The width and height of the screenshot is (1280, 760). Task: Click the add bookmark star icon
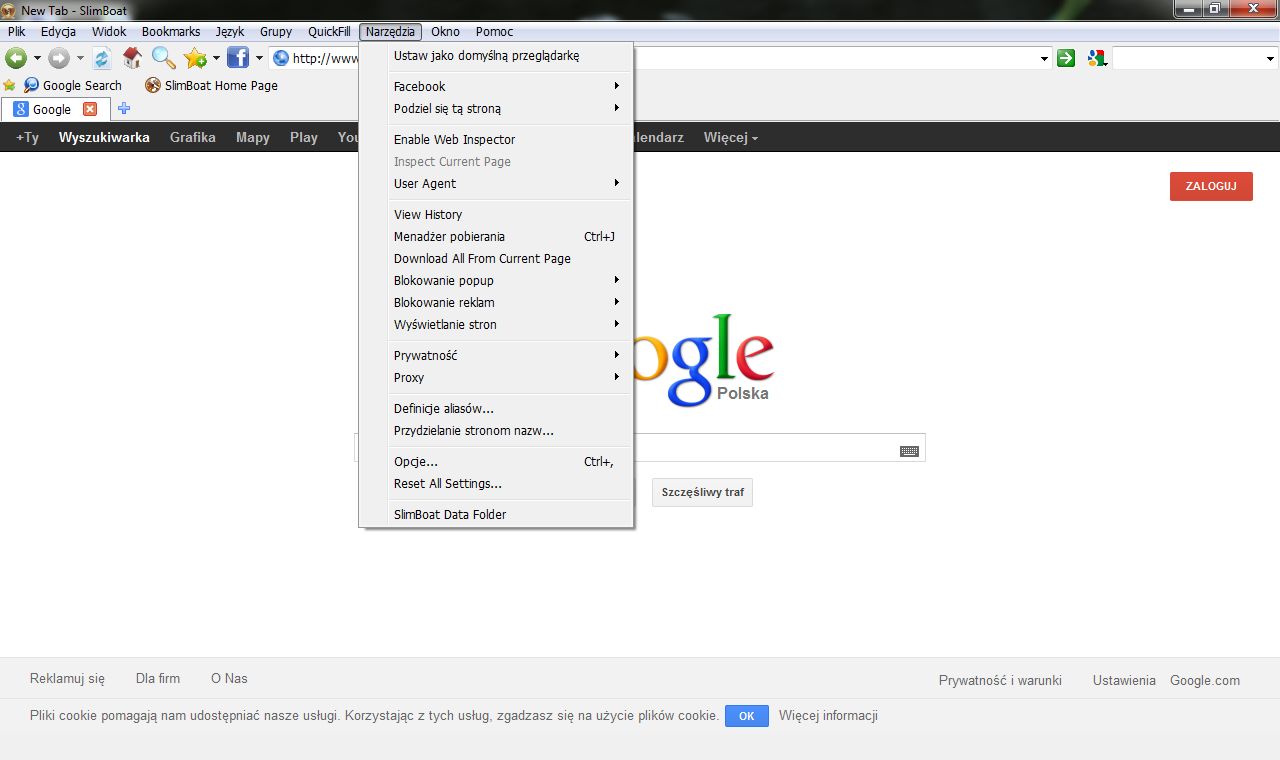click(x=195, y=58)
